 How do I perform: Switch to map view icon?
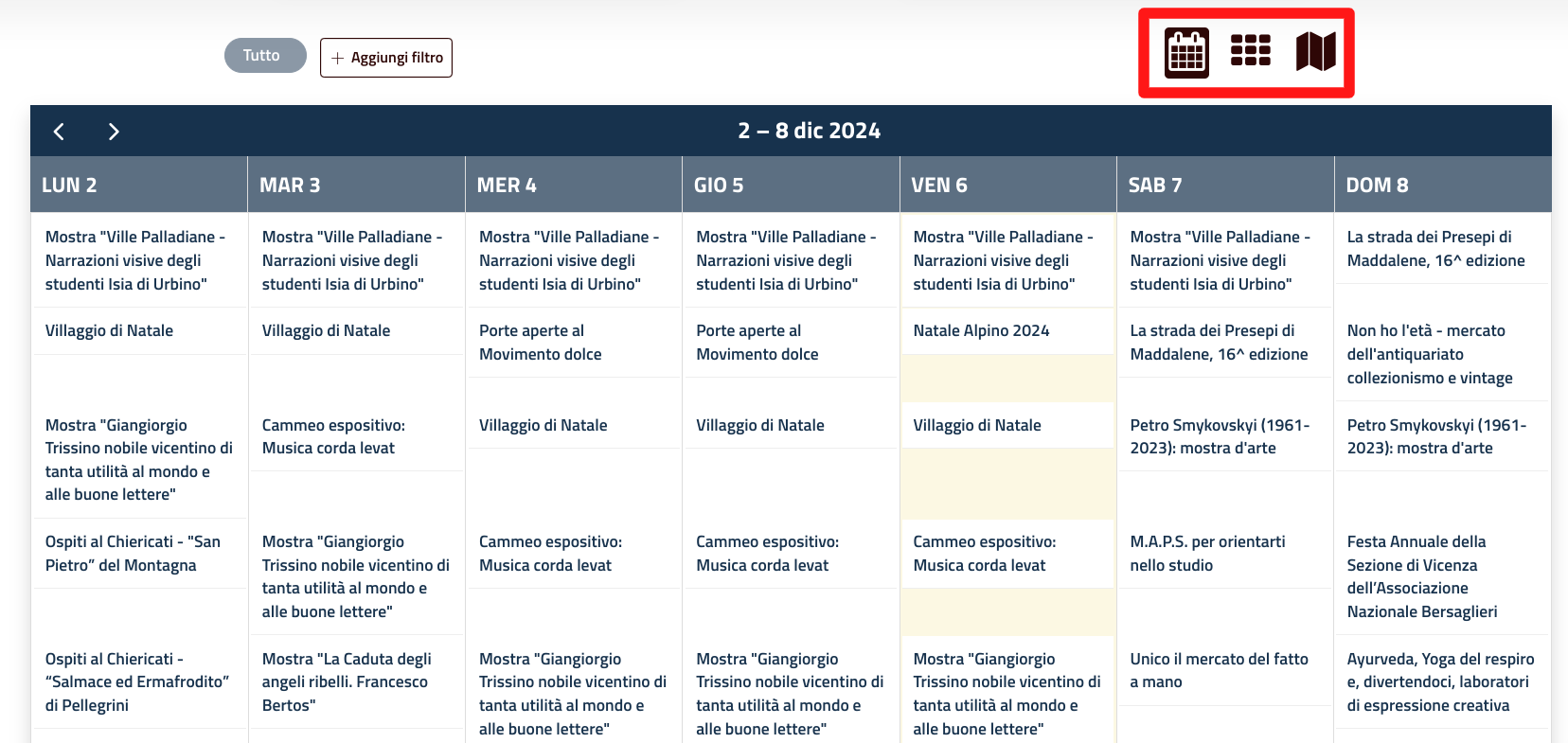pyautogui.click(x=1316, y=52)
